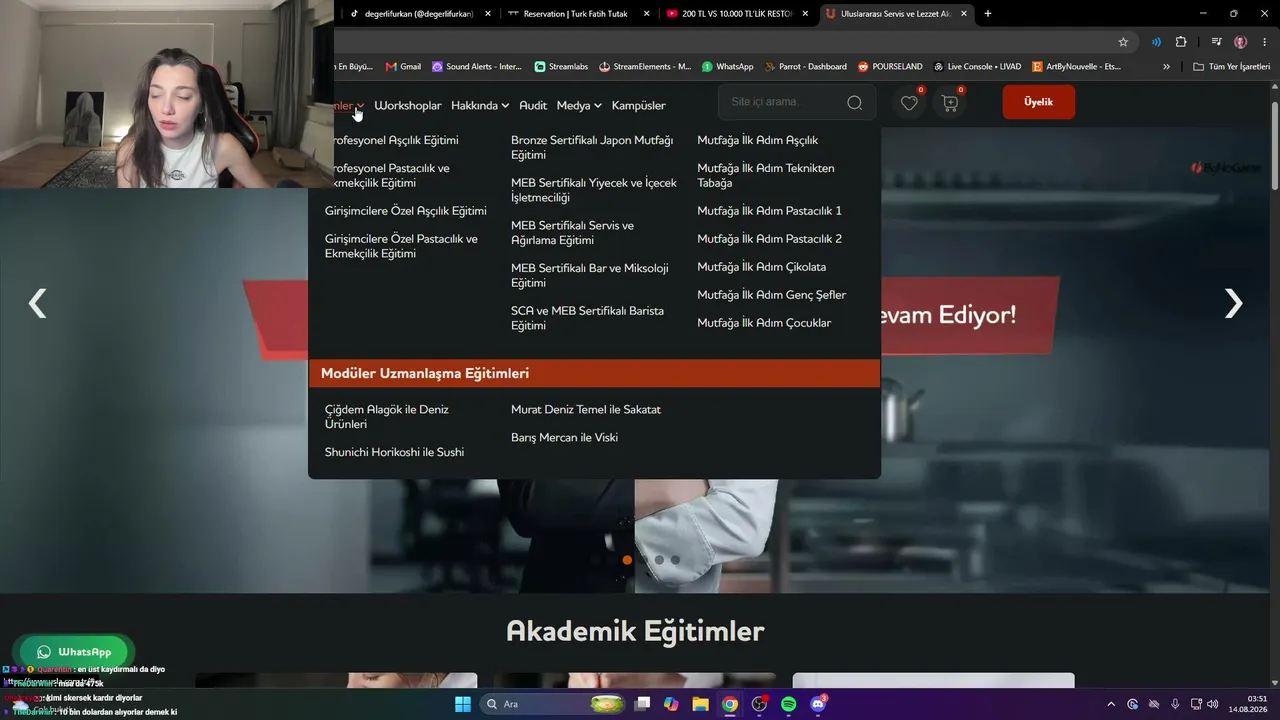Image resolution: width=1280 pixels, height=720 pixels.
Task: Close the Reservation Turk Fatih Tutak tab
Action: pyautogui.click(x=647, y=14)
